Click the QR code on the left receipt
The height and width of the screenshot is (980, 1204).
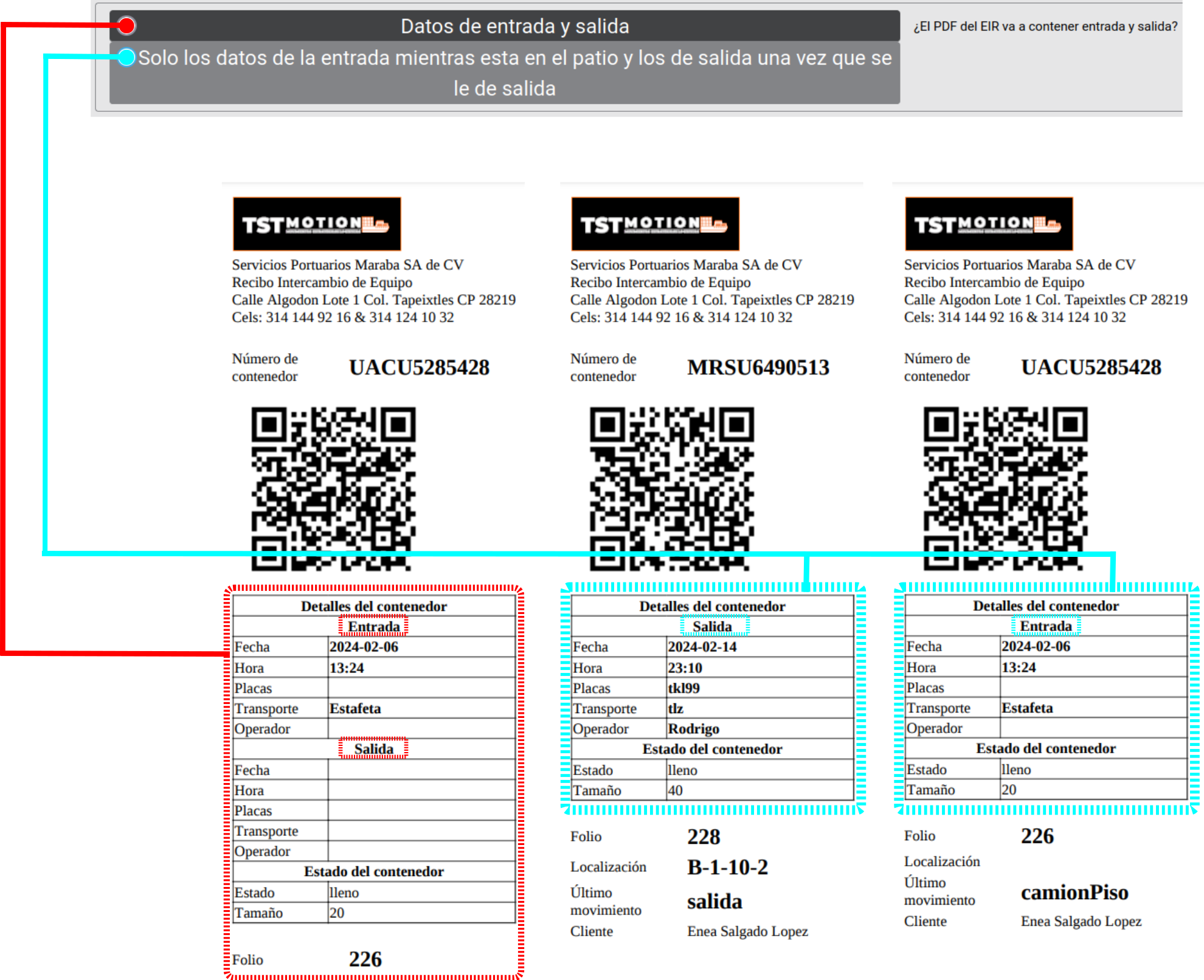(x=333, y=488)
